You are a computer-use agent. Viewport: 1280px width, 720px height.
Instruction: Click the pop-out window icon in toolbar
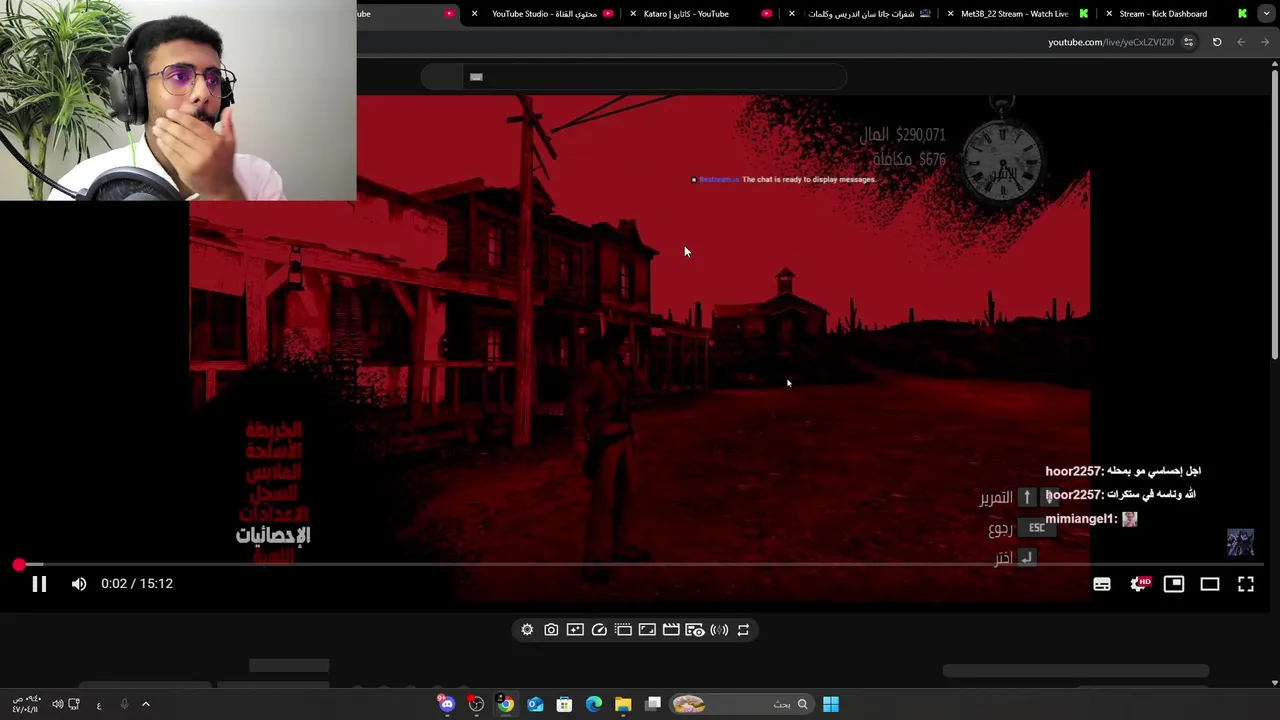point(623,630)
